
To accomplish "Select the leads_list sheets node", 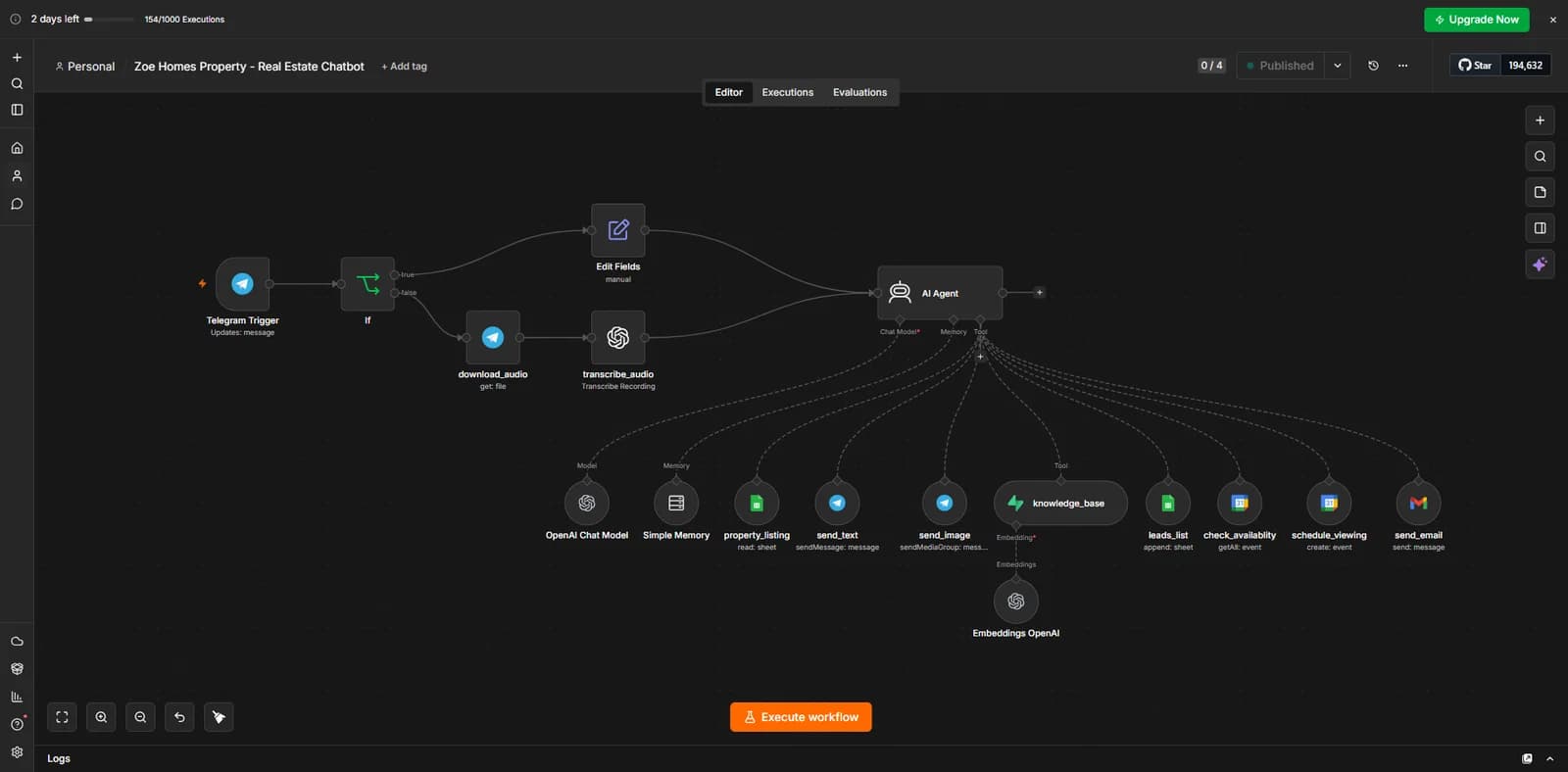I will point(1168,503).
